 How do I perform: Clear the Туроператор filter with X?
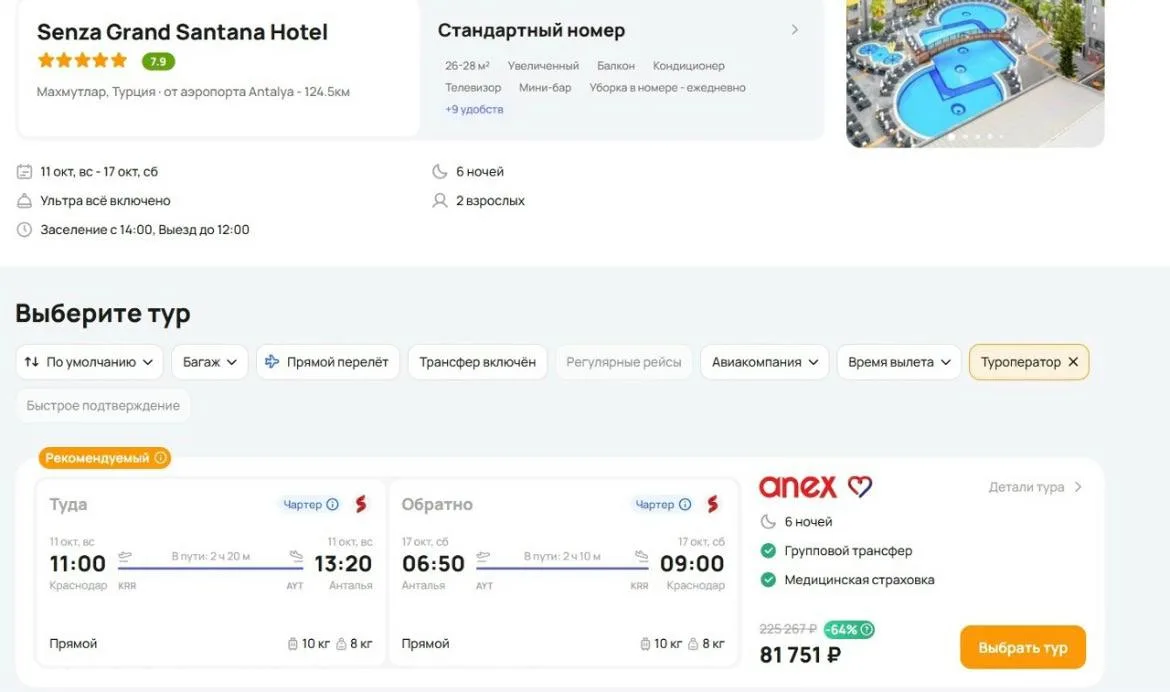pos(1073,362)
